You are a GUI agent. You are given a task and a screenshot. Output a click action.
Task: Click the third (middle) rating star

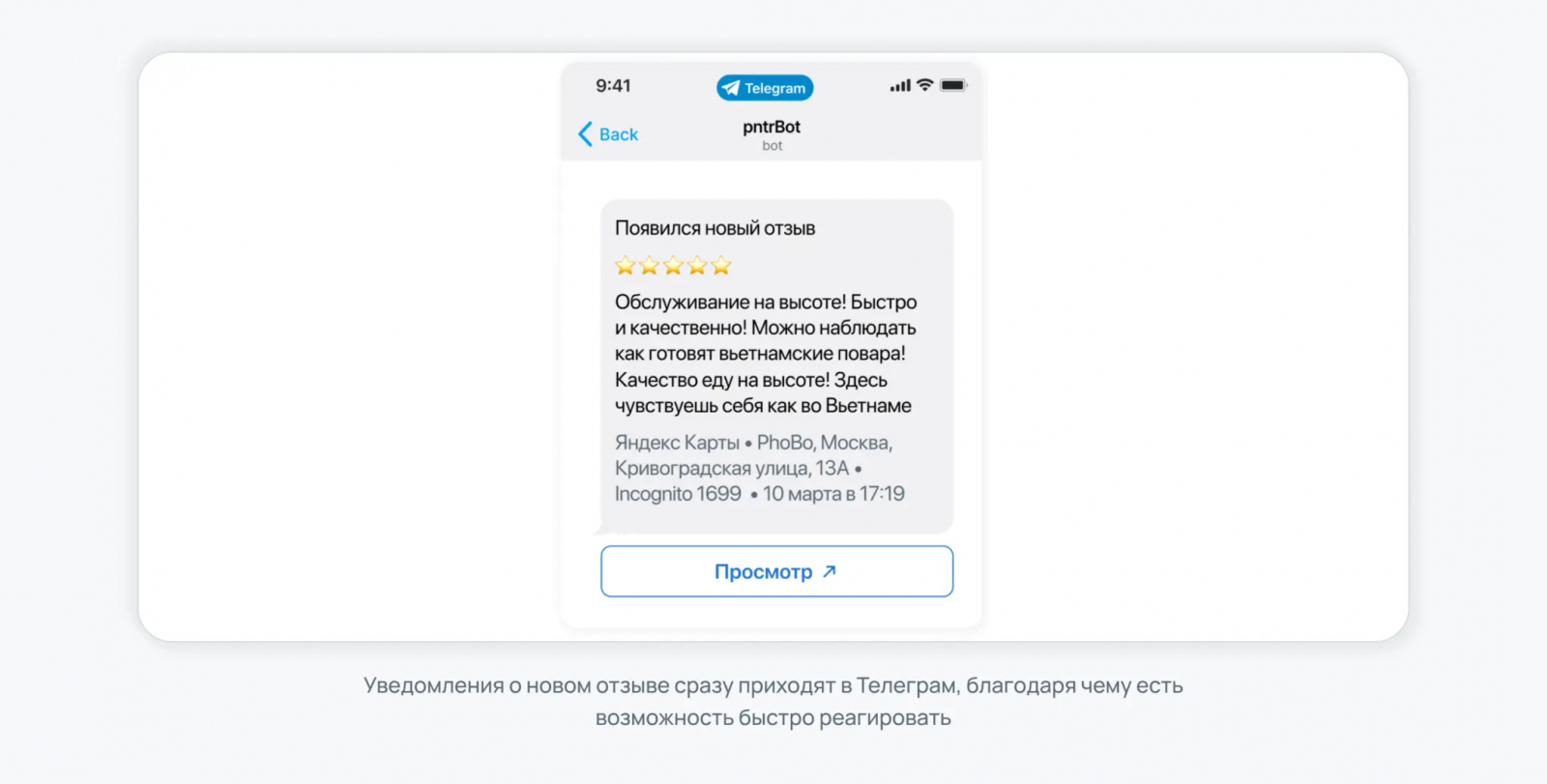[x=673, y=265]
